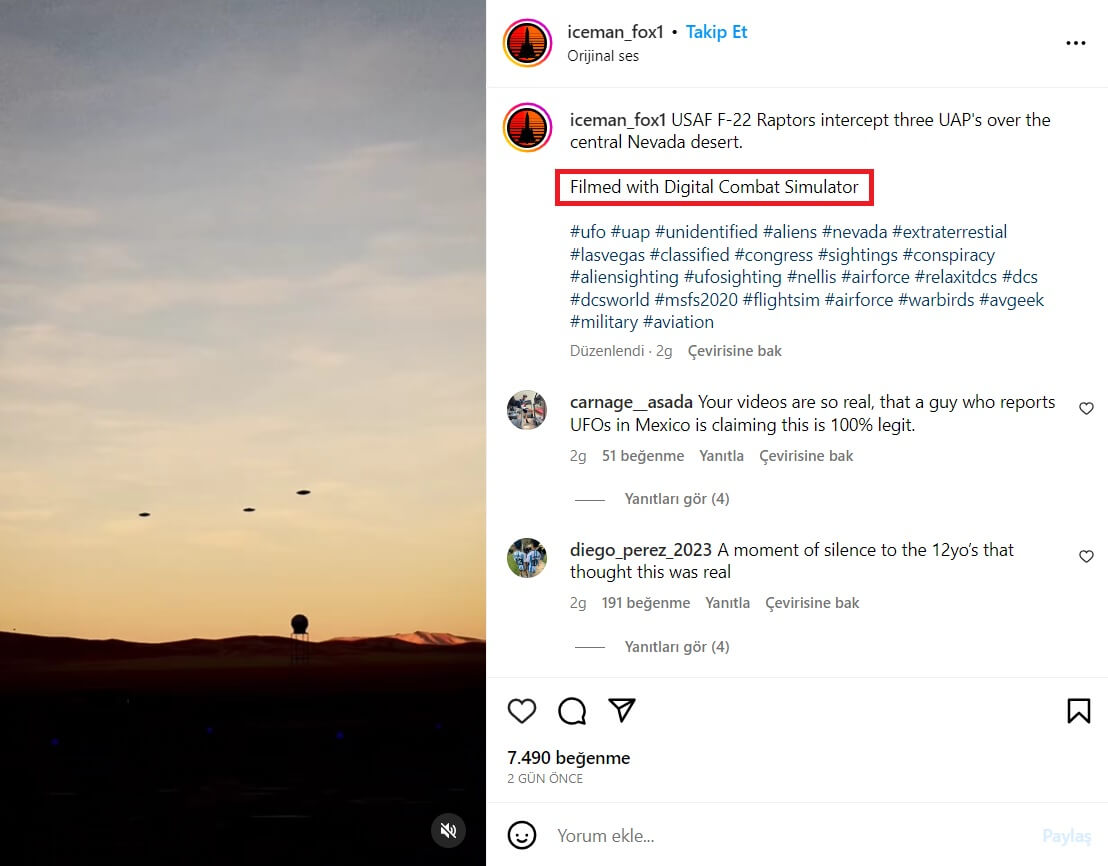This screenshot has height=866, width=1108.
Task: Open the emoji picker smiley icon
Action: [521, 835]
